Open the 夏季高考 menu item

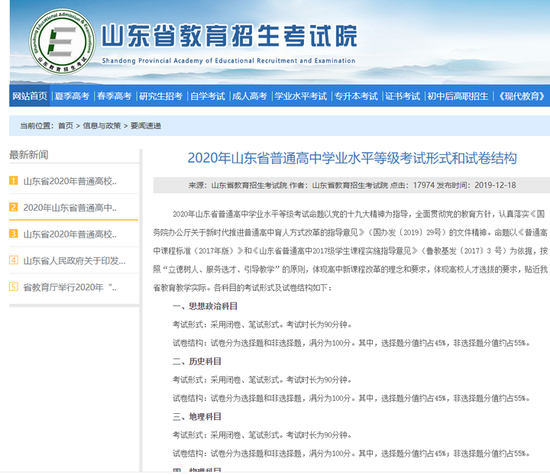tap(72, 96)
